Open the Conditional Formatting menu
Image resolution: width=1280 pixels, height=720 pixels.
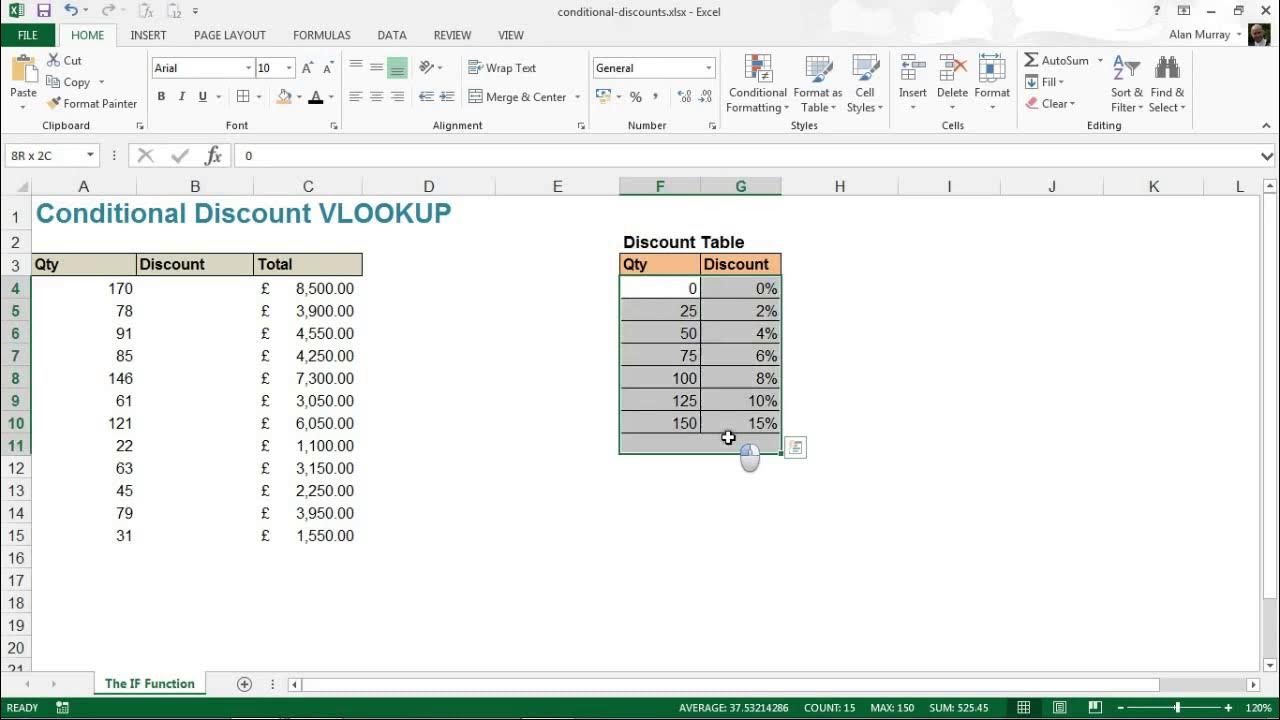point(757,85)
